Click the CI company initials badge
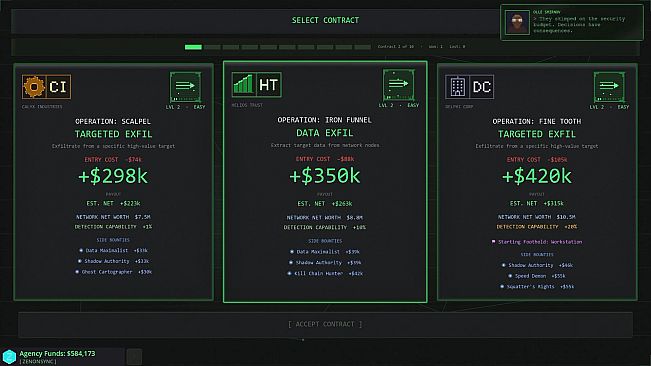Viewport: 651px width, 366px height. click(x=58, y=87)
